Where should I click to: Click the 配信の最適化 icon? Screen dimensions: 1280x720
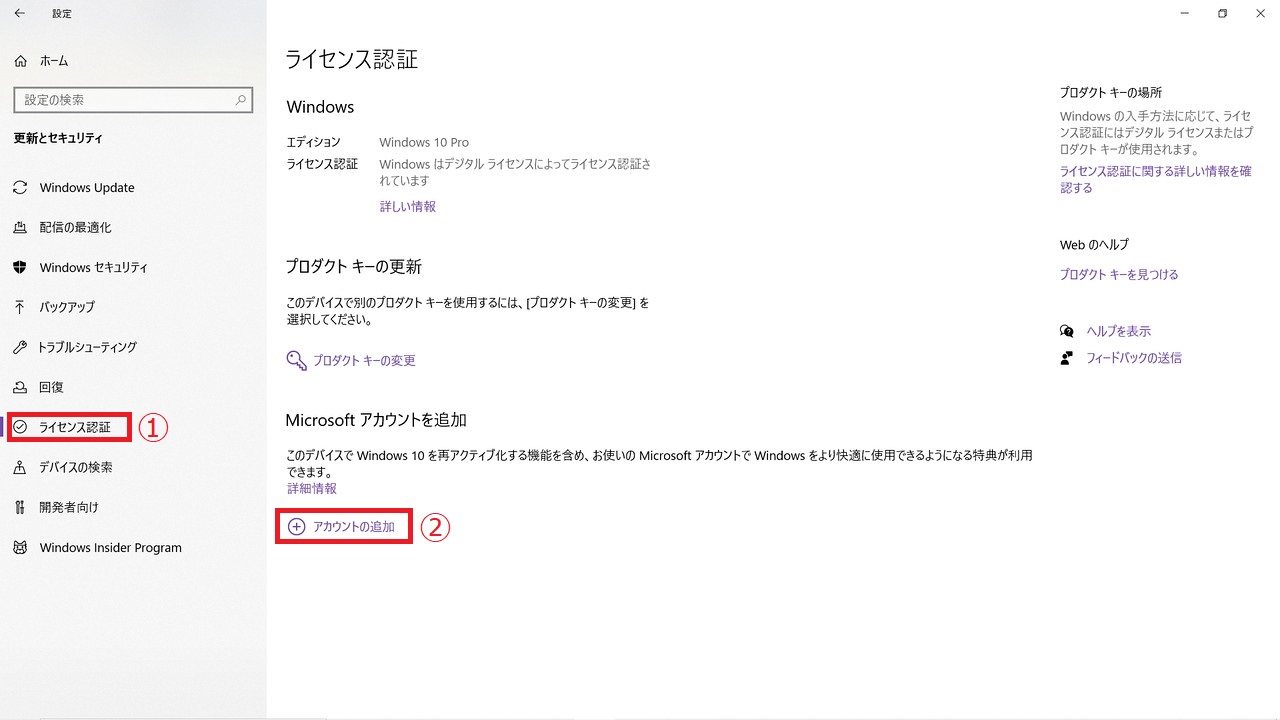20,228
